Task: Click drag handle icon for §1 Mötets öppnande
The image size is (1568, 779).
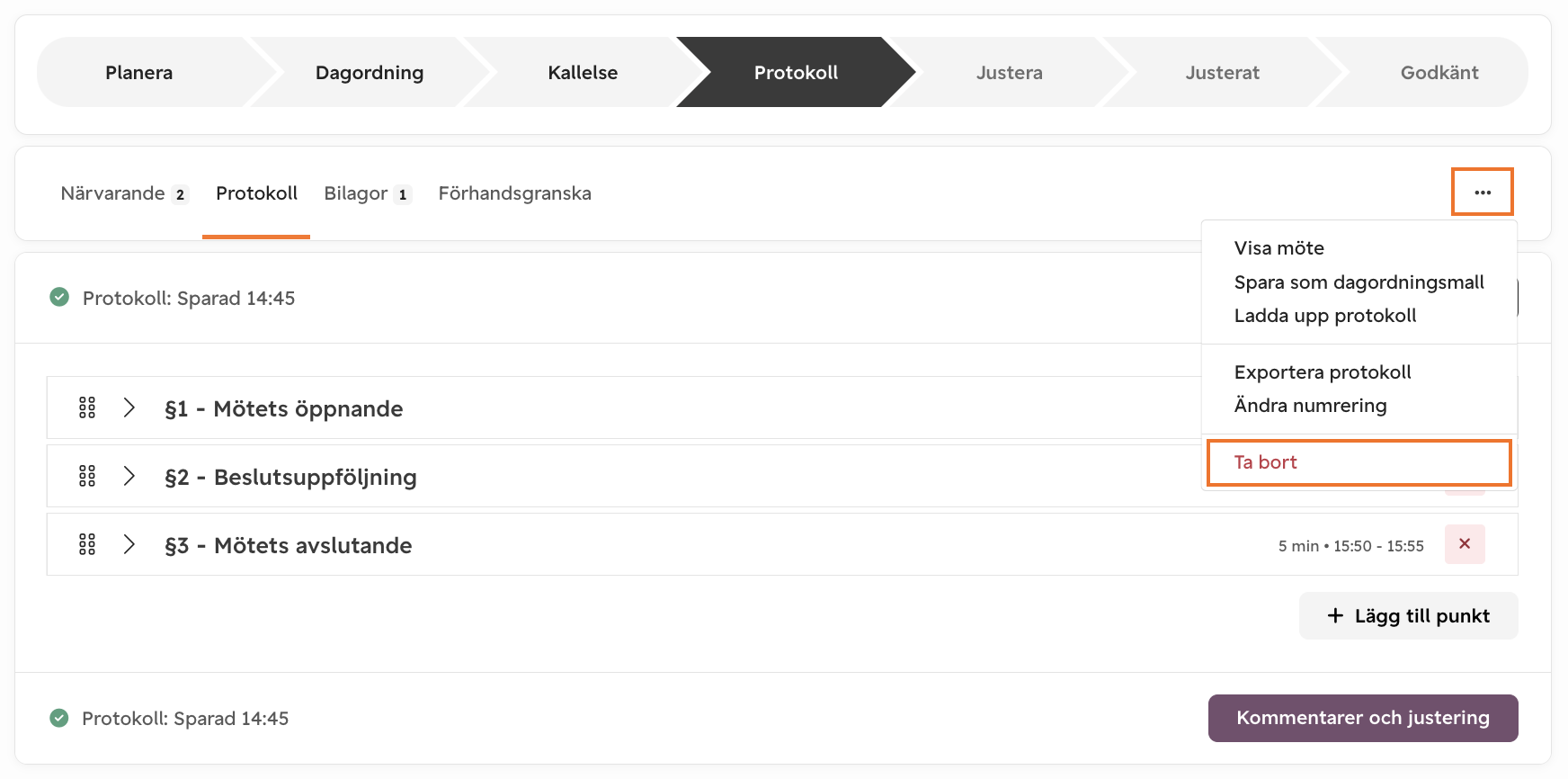Action: (x=87, y=408)
